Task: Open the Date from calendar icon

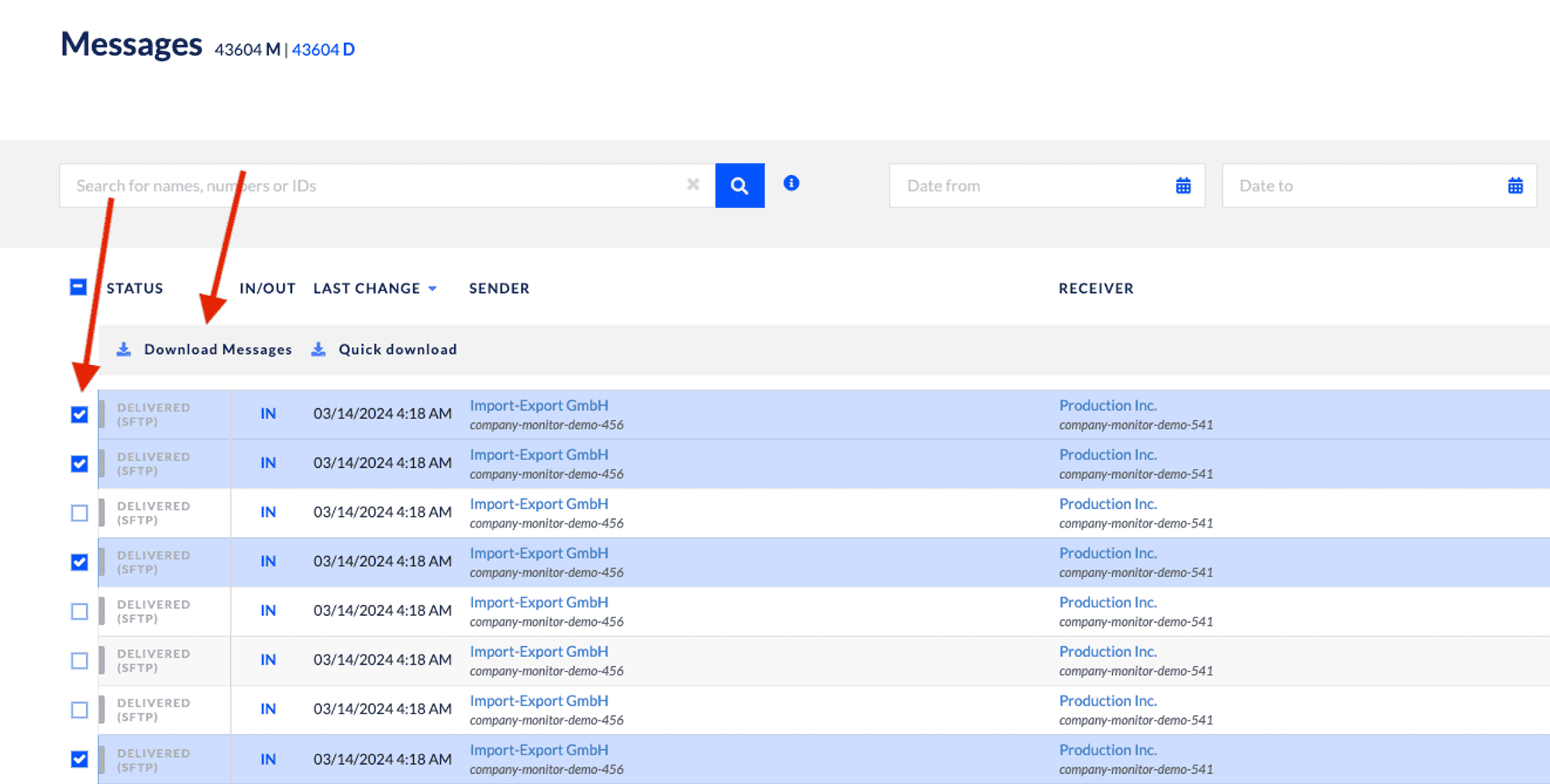Action: pyautogui.click(x=1183, y=186)
